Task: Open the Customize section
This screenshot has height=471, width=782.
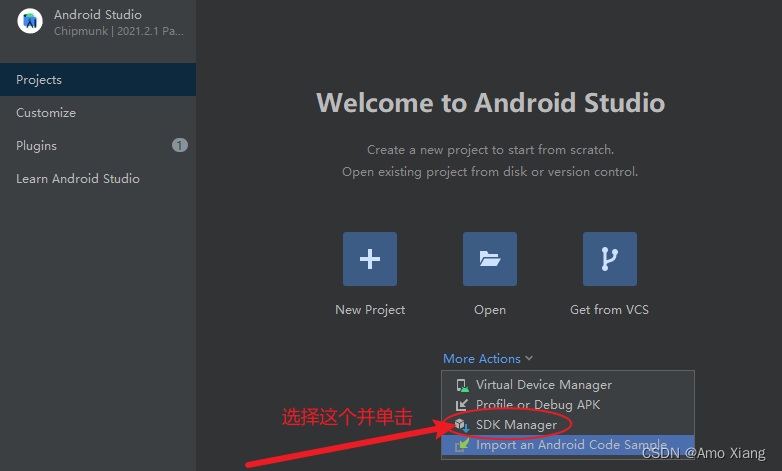Action: tap(98, 112)
